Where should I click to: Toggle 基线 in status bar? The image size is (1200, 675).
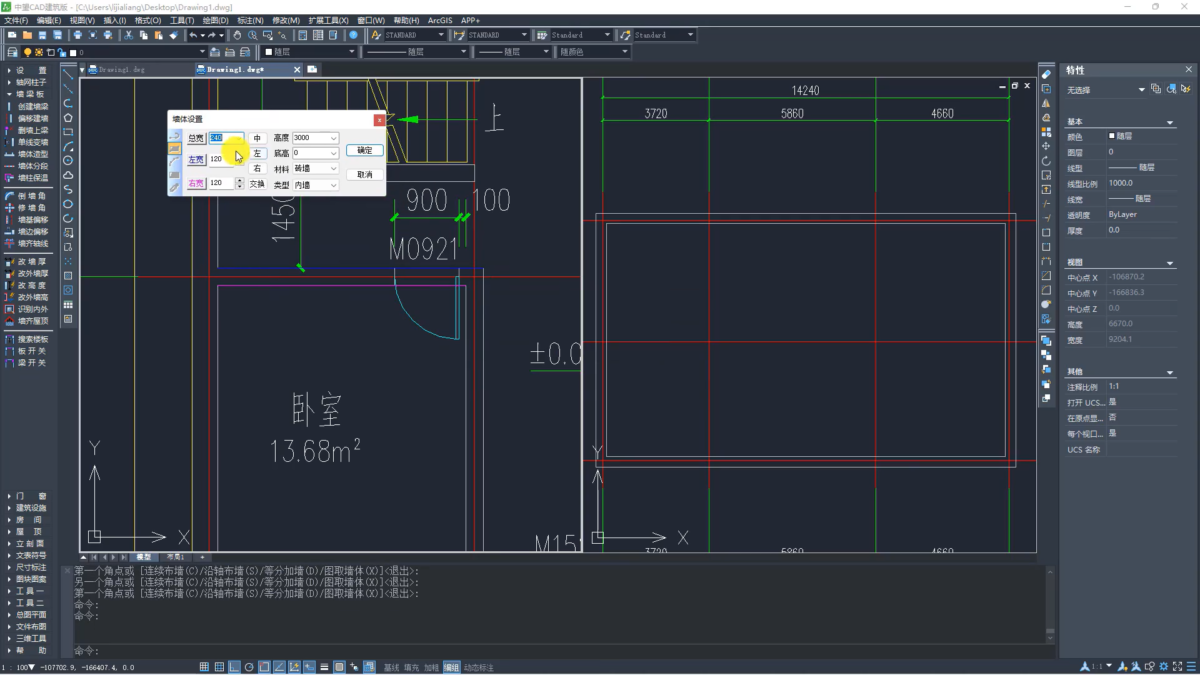click(391, 667)
